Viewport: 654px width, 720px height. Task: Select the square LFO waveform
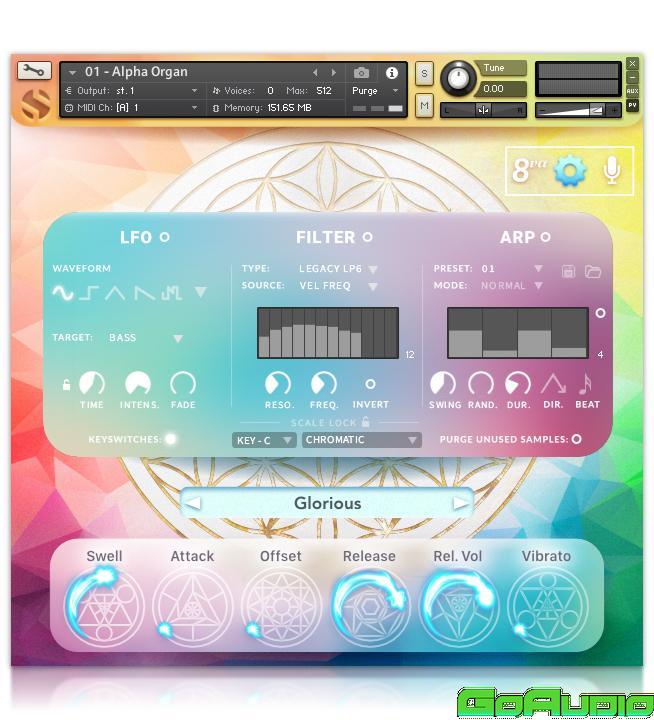(x=89, y=292)
